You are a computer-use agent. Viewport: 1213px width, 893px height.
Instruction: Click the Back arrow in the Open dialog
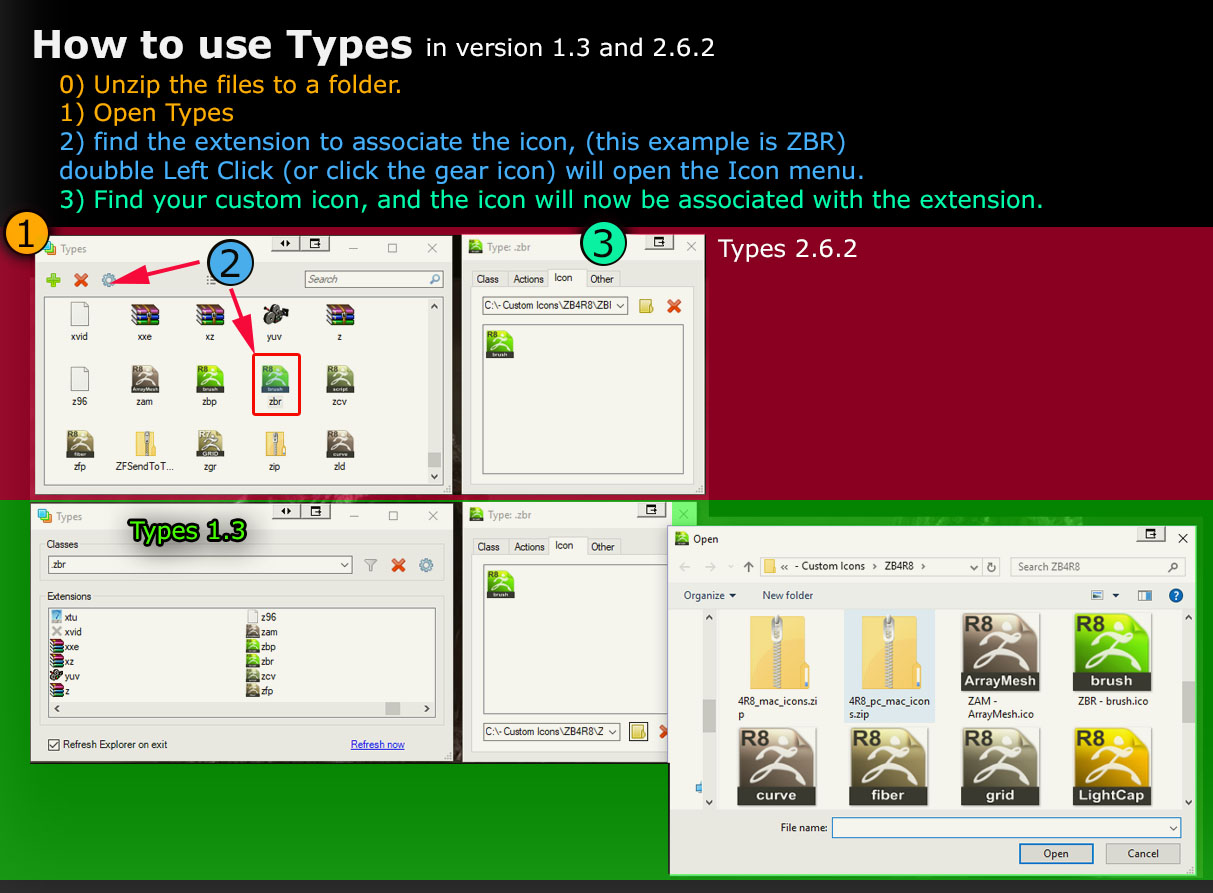point(685,566)
